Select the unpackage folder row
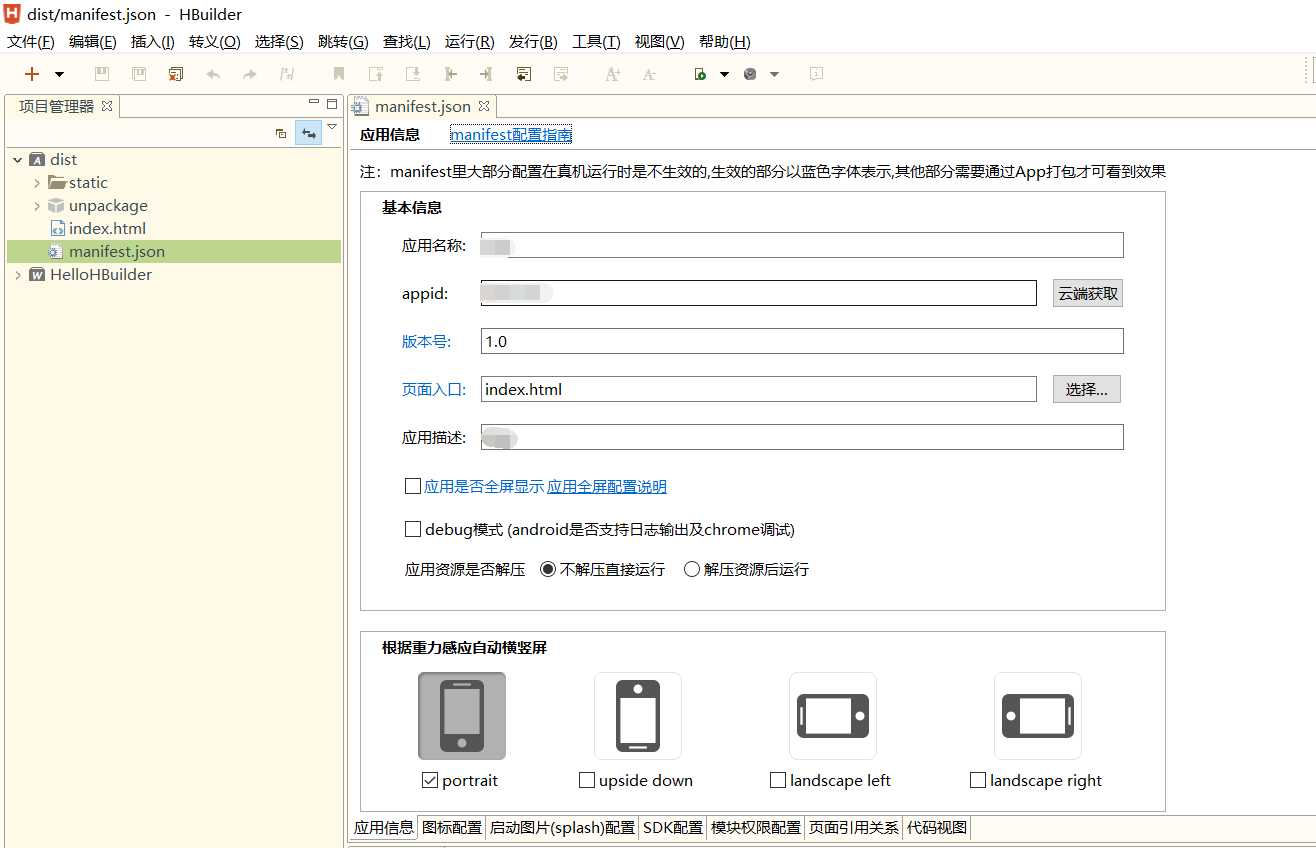 tap(174, 206)
